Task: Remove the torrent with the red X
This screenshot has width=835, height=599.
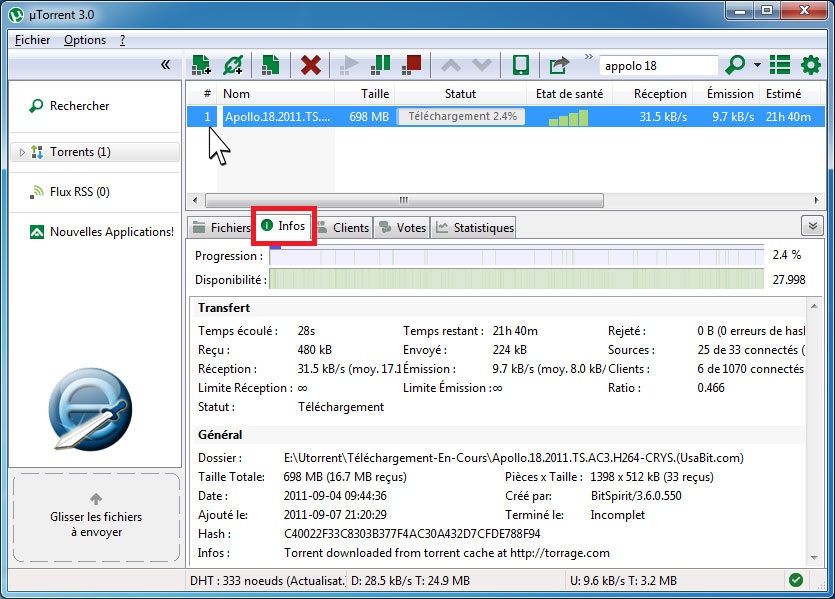Action: pos(310,65)
